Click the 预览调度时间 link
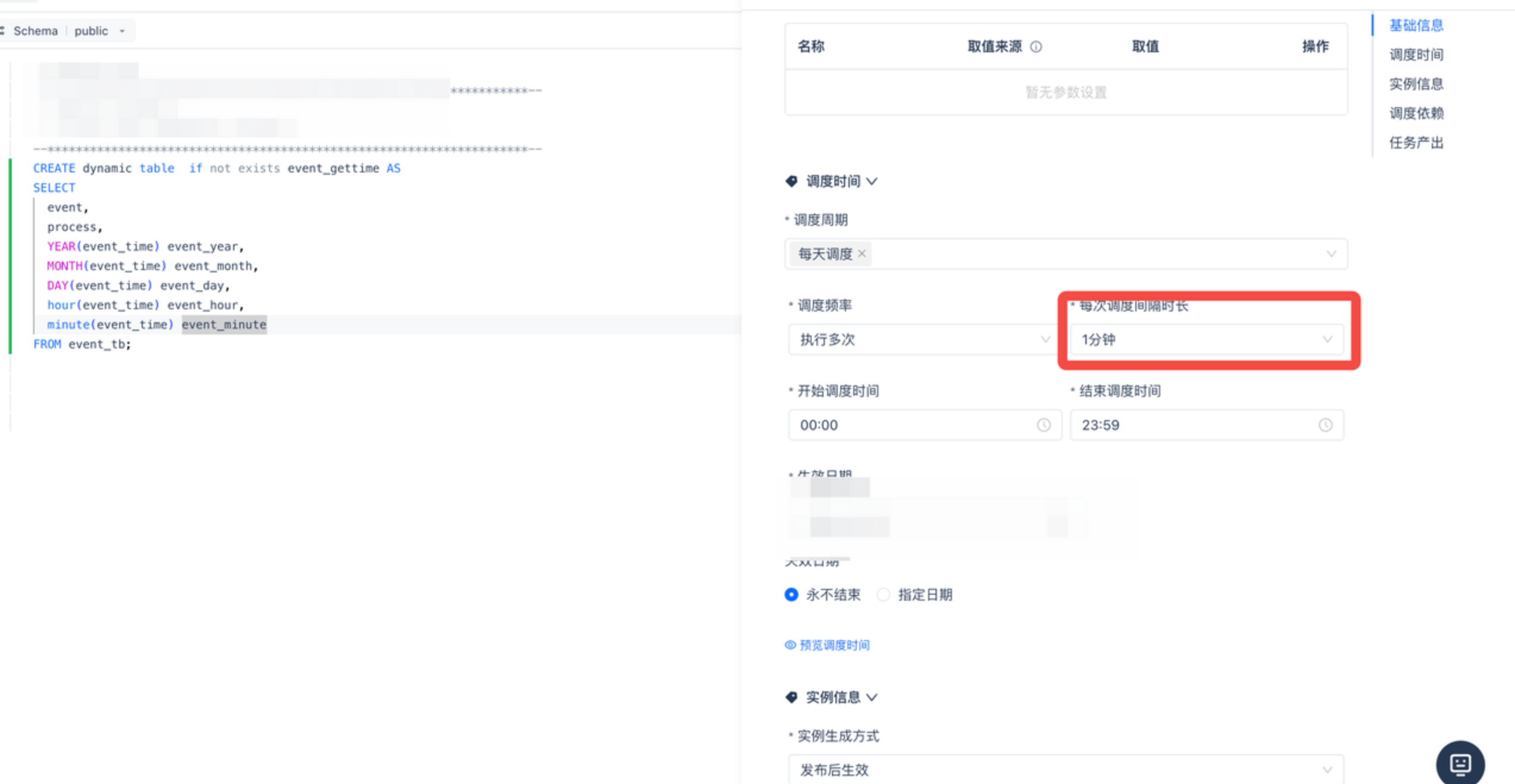This screenshot has height=784, width=1515. click(x=834, y=645)
